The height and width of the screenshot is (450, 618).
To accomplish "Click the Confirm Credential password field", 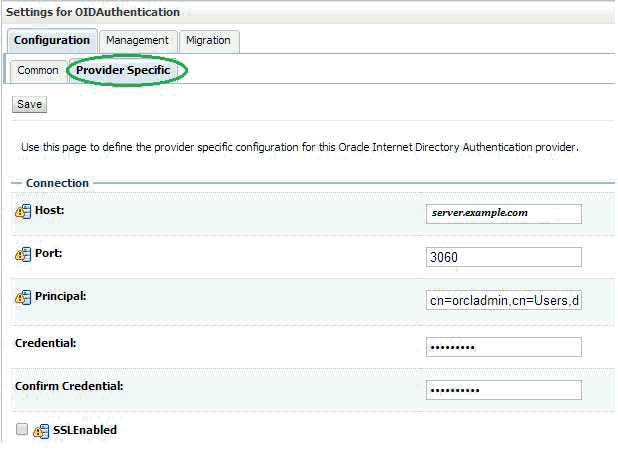I will tap(503, 390).
